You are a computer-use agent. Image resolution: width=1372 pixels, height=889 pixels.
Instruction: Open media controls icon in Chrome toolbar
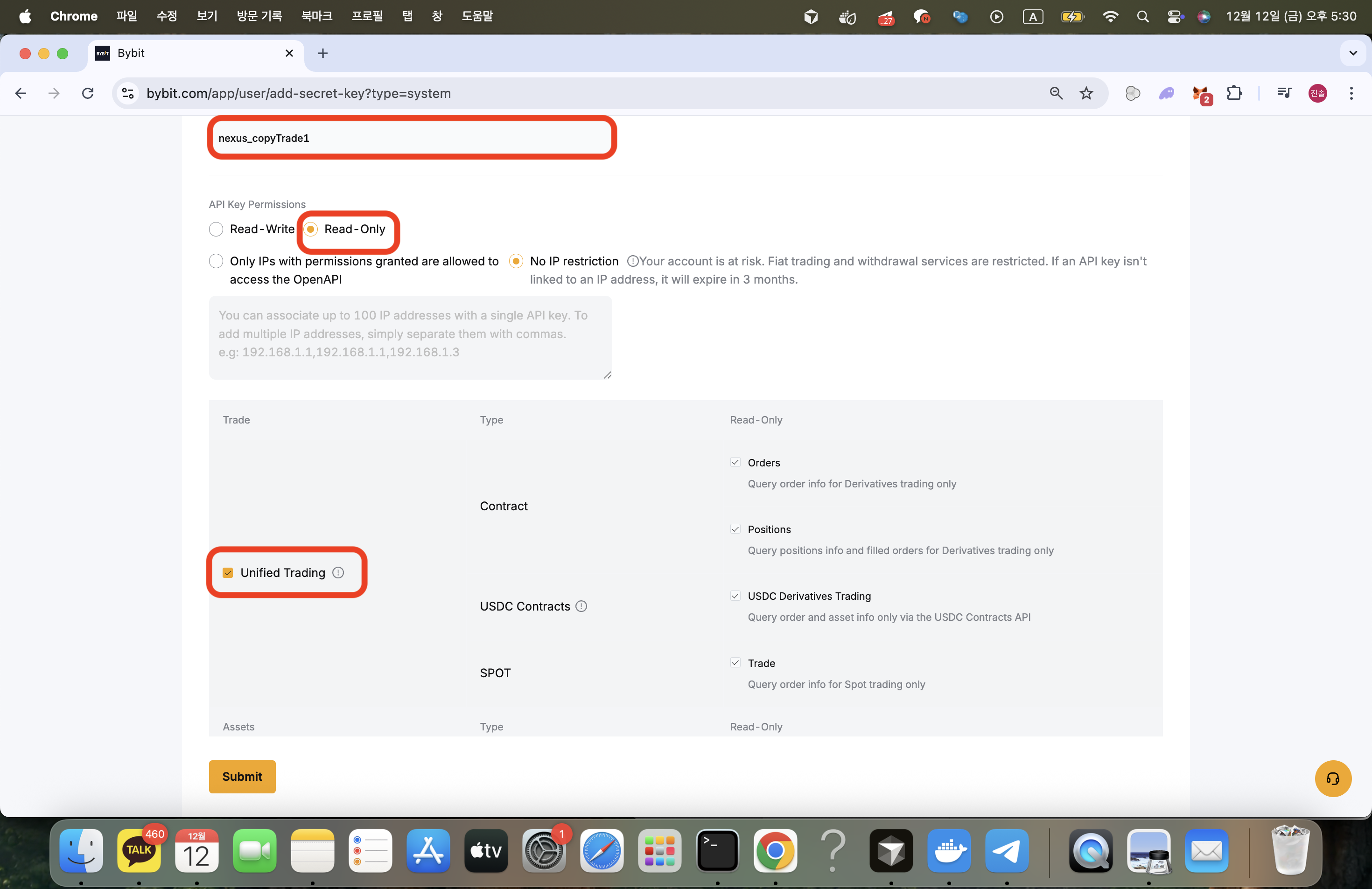[x=1284, y=93]
